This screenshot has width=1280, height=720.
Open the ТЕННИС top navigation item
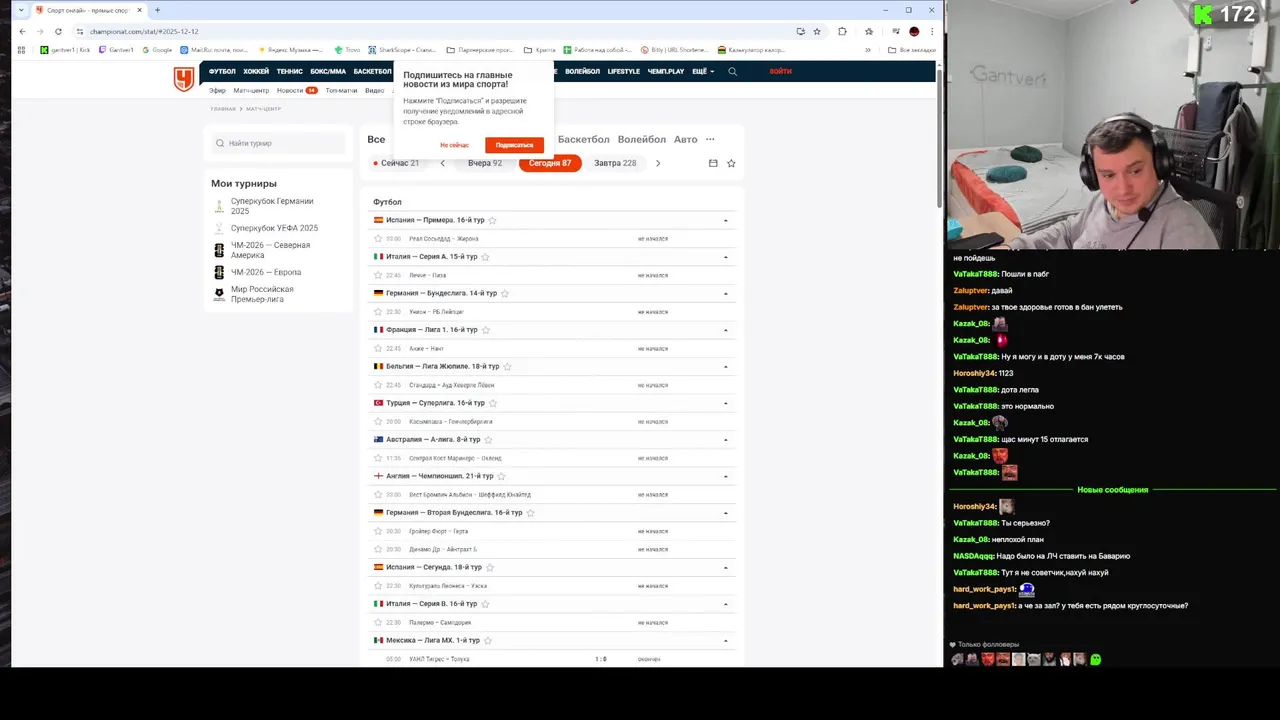[x=290, y=71]
